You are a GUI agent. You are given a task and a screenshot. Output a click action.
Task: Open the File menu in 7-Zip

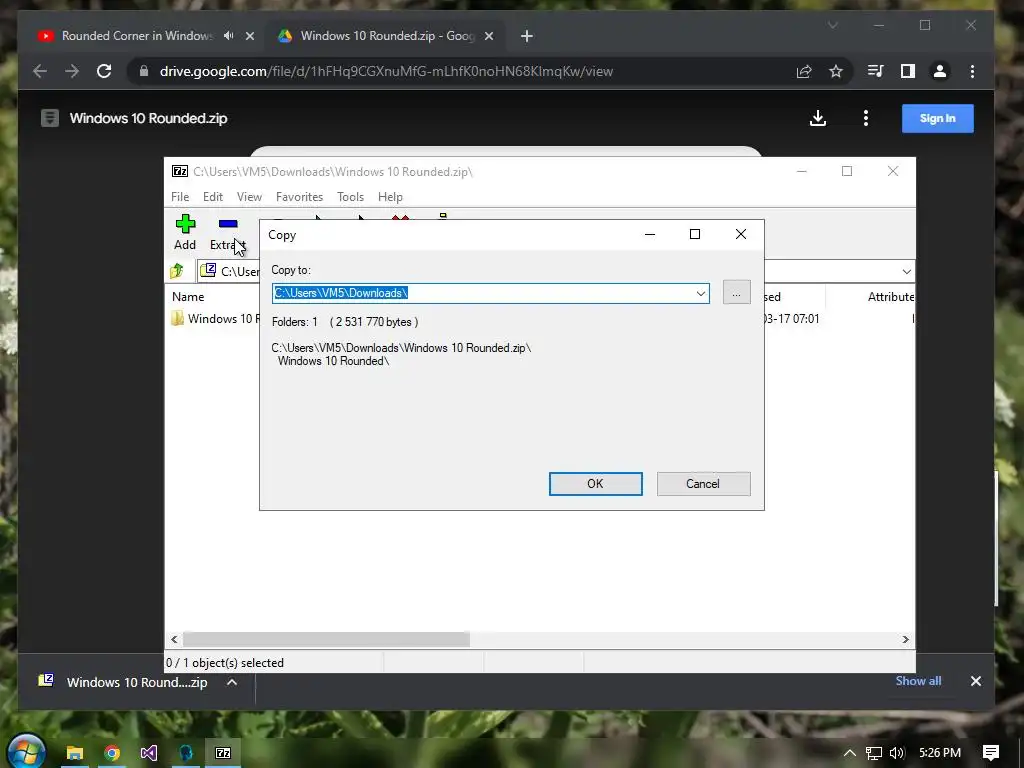(x=180, y=197)
